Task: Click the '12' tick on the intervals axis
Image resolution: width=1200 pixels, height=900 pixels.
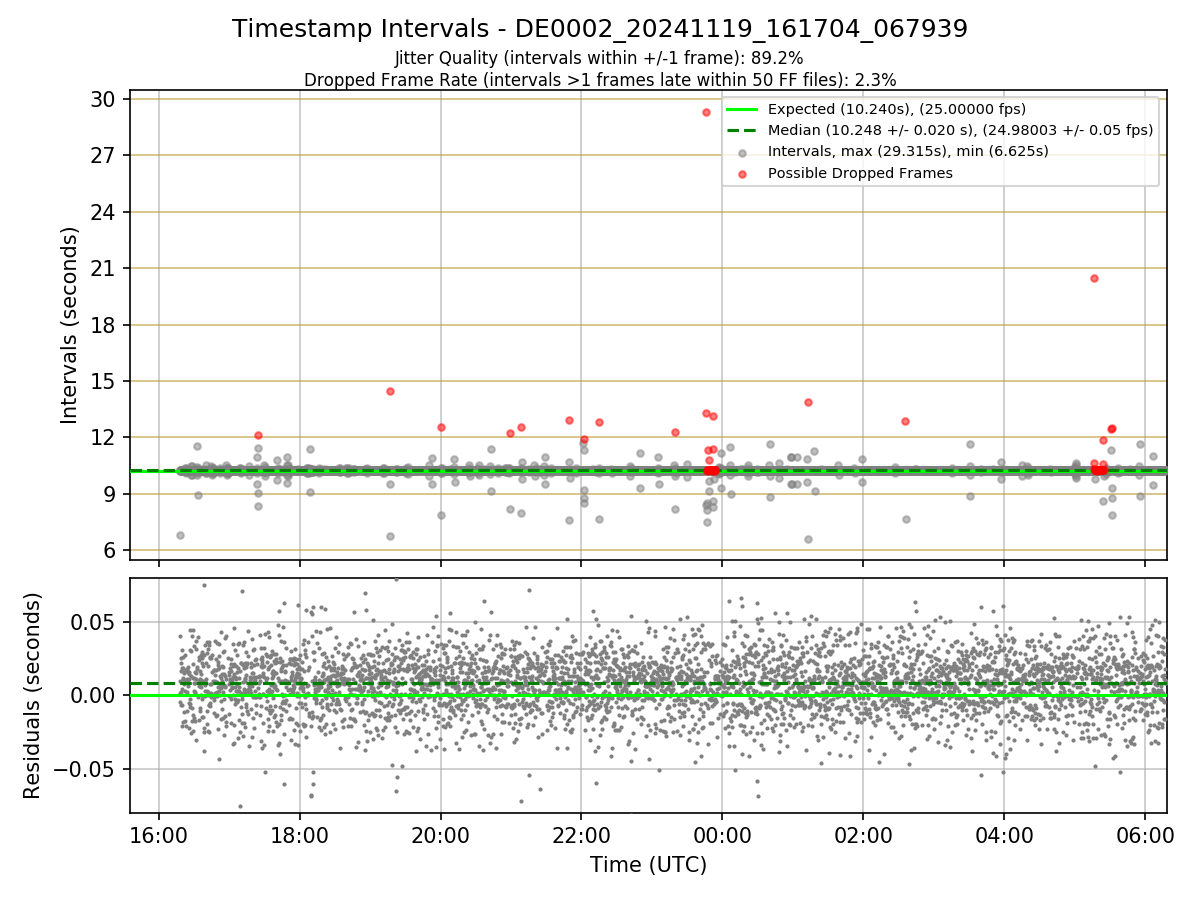Action: [x=104, y=437]
